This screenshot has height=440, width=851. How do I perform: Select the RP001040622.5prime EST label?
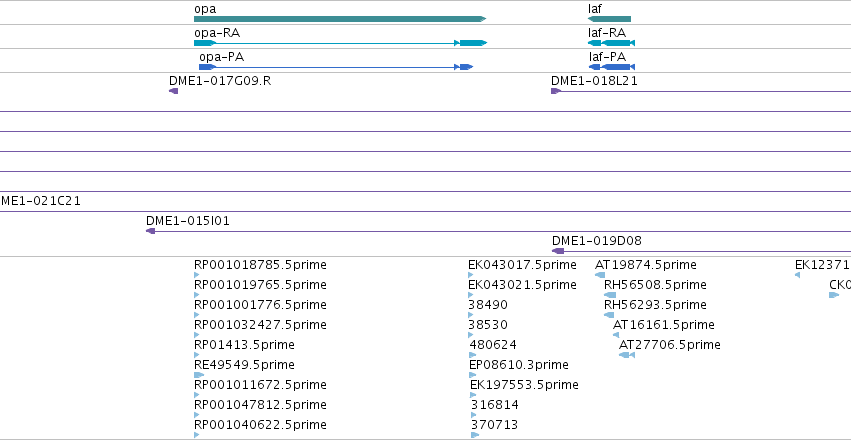pyautogui.click(x=261, y=424)
